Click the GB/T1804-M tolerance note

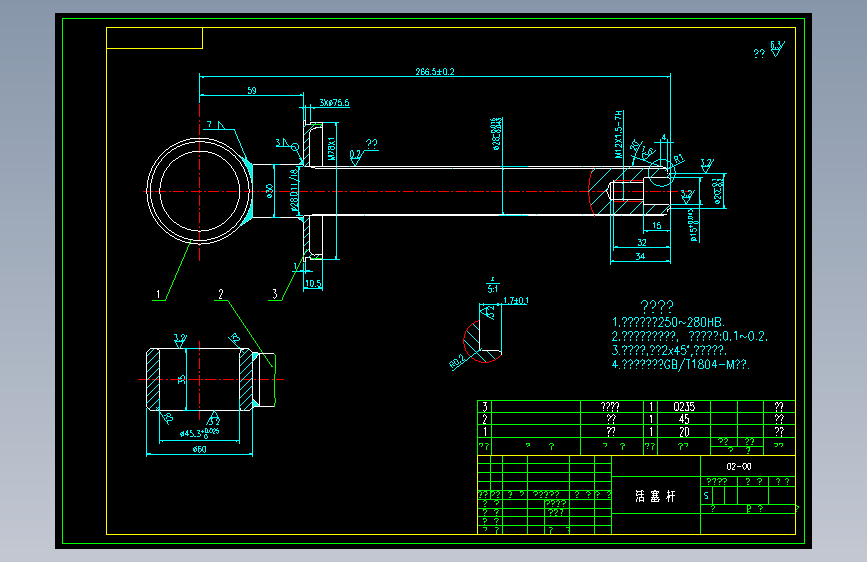(681, 365)
